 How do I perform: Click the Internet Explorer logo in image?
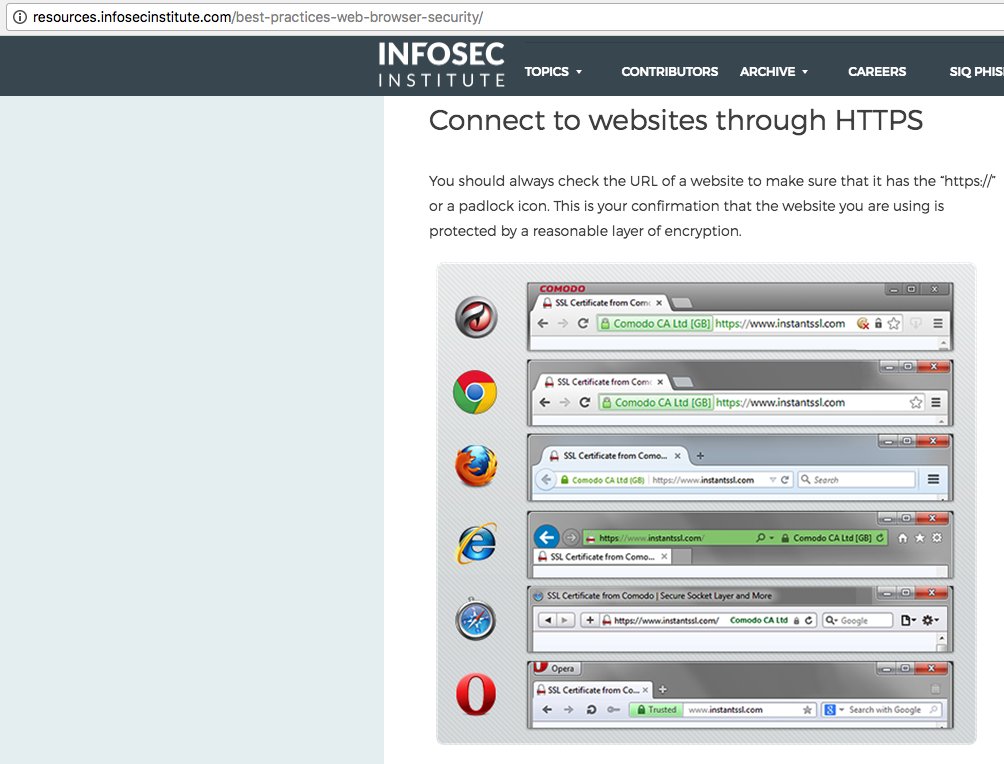coord(476,543)
